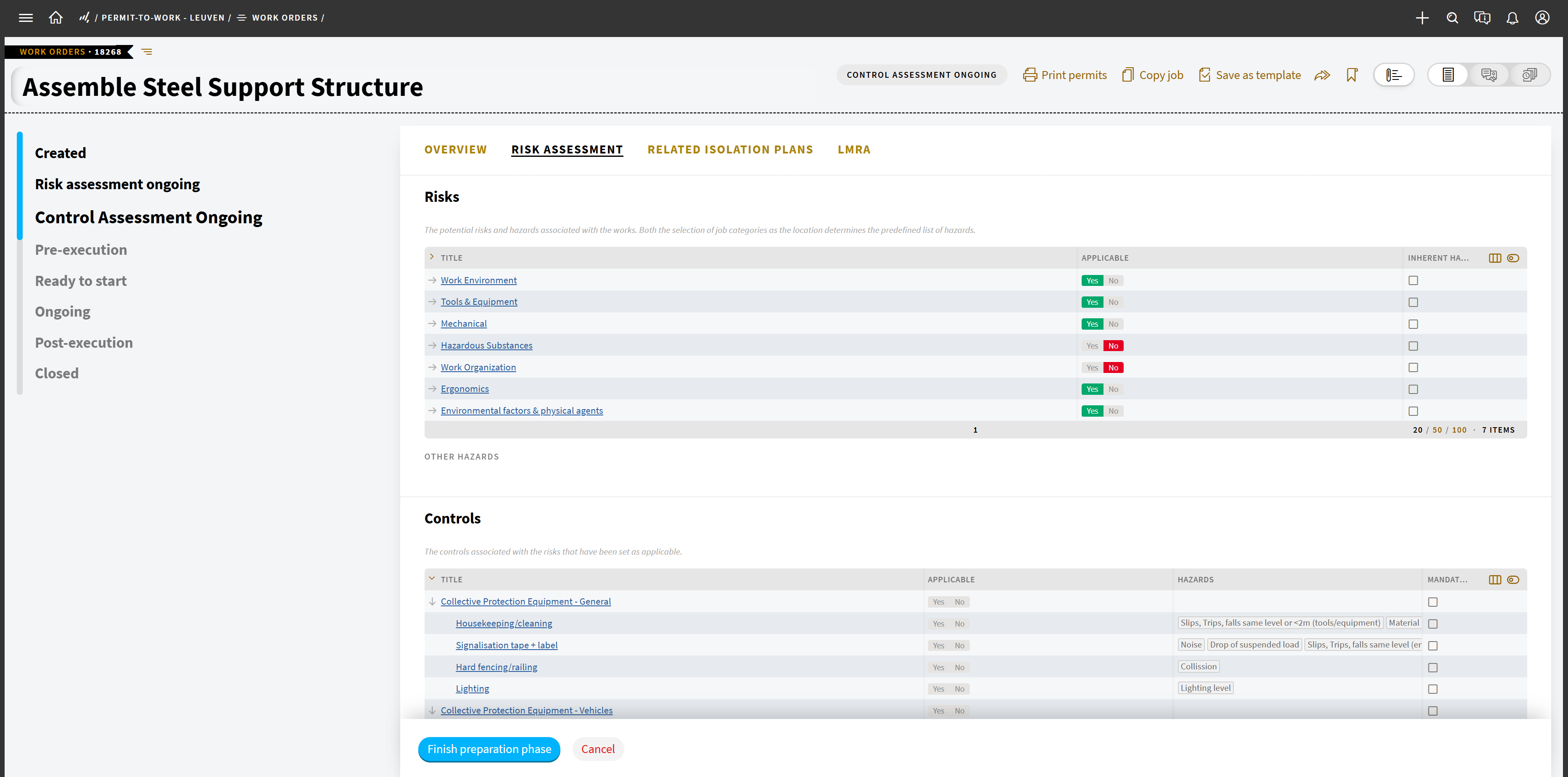Select the Risk Assessment tab
Viewport: 1568px width, 777px height.
point(567,150)
